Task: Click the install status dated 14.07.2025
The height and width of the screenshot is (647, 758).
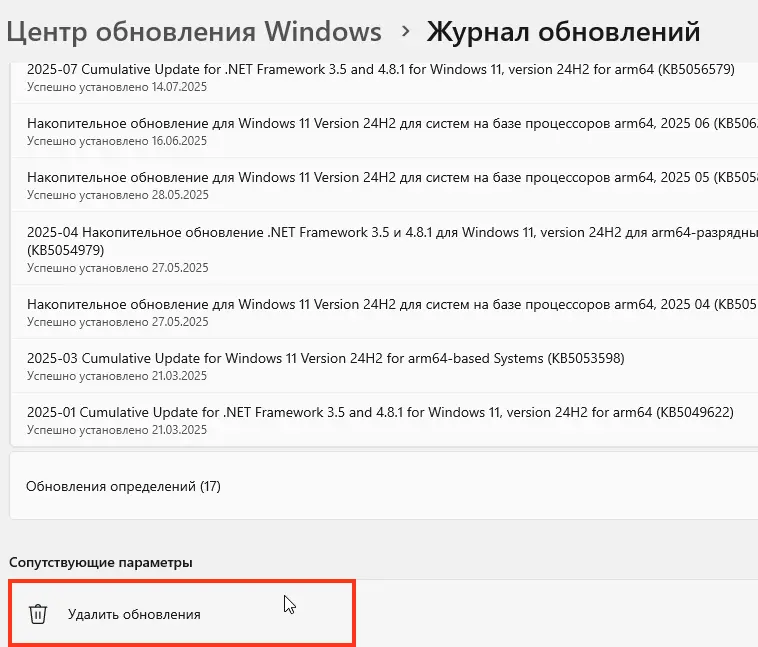Action: [117, 88]
